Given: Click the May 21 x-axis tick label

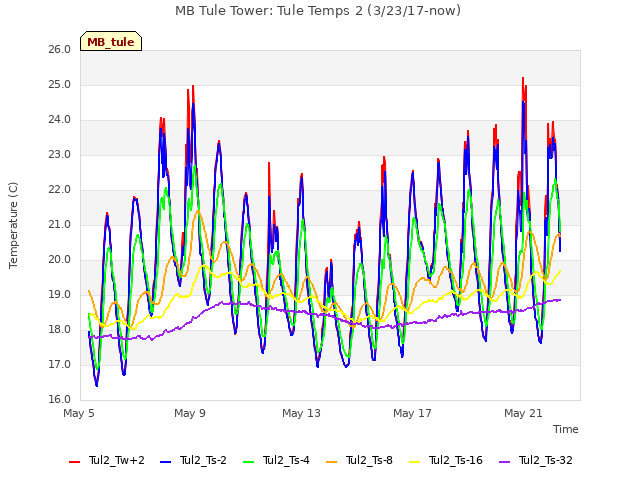Looking at the screenshot, I should (523, 413).
